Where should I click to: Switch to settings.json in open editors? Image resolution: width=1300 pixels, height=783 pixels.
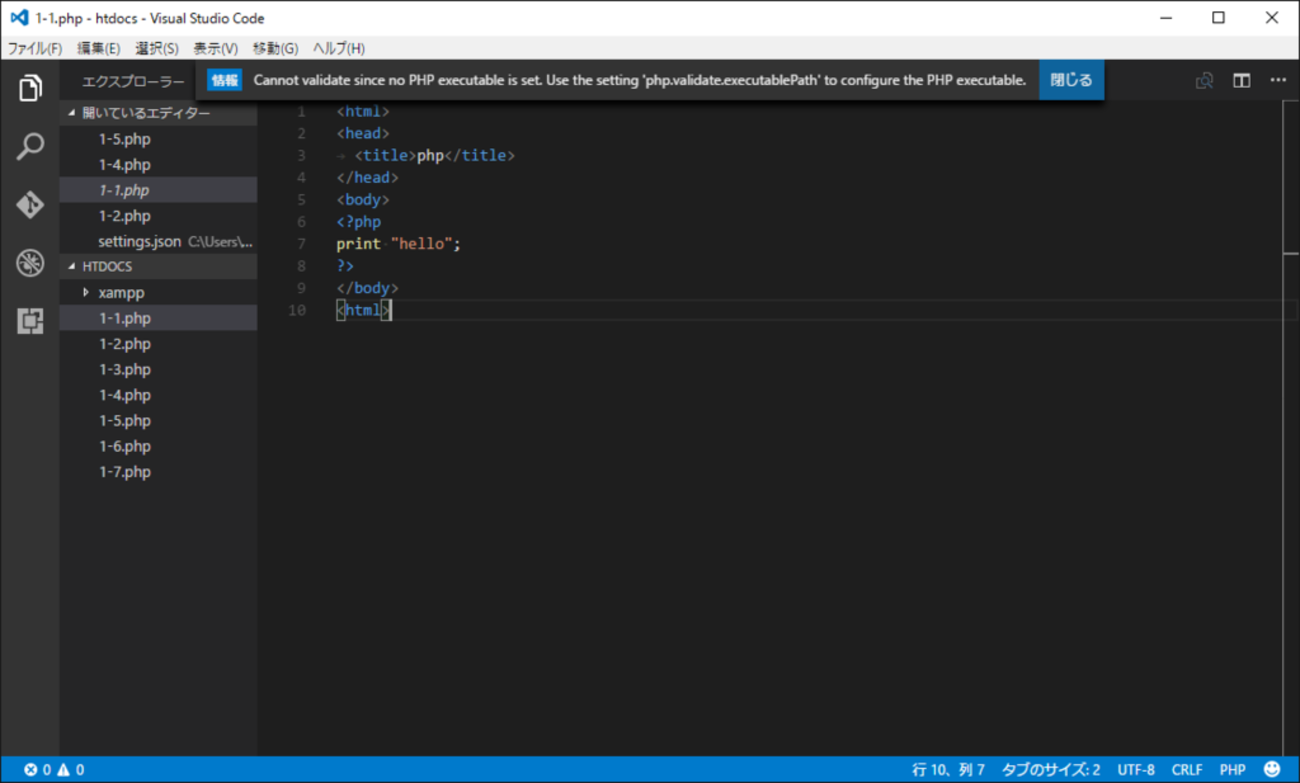pyautogui.click(x=139, y=242)
